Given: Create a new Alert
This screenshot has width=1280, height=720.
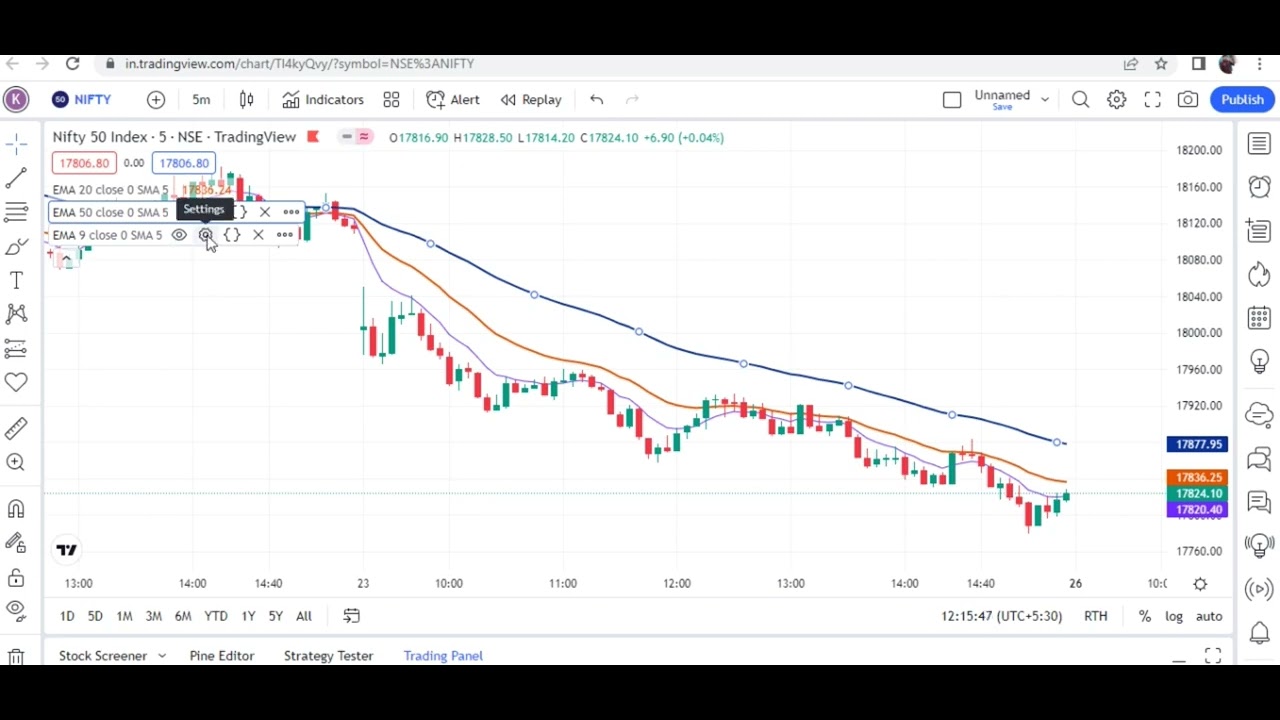Looking at the screenshot, I should (x=453, y=99).
